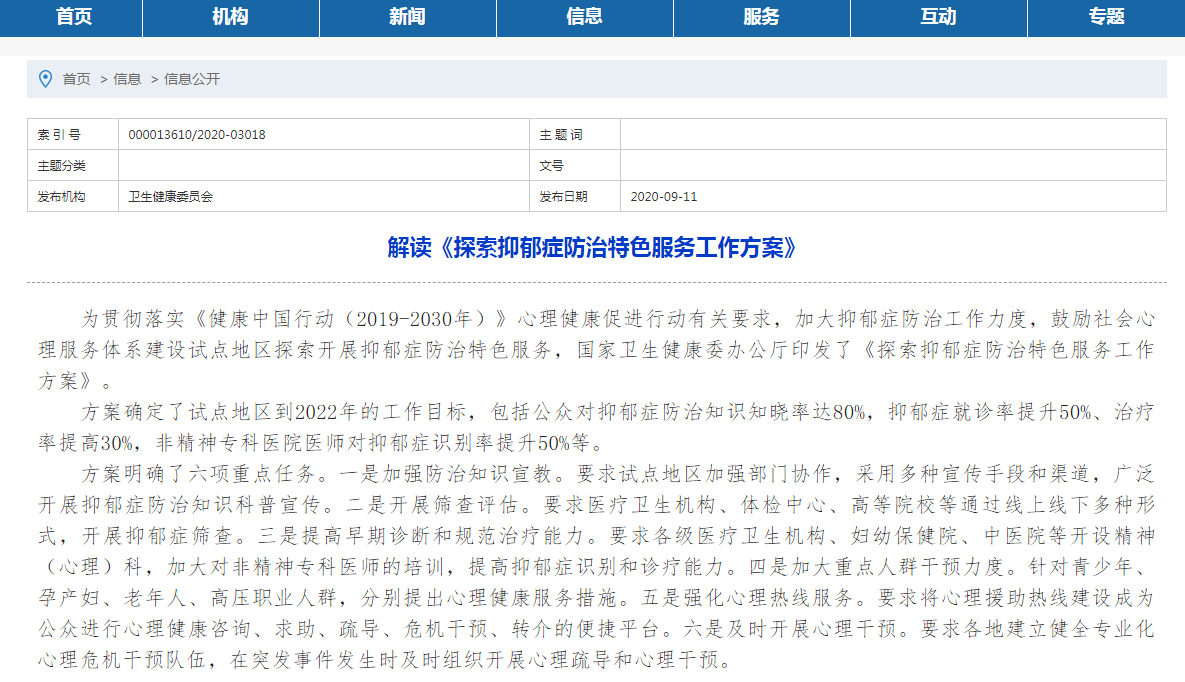Go to the 机构 navigation section

(230, 17)
